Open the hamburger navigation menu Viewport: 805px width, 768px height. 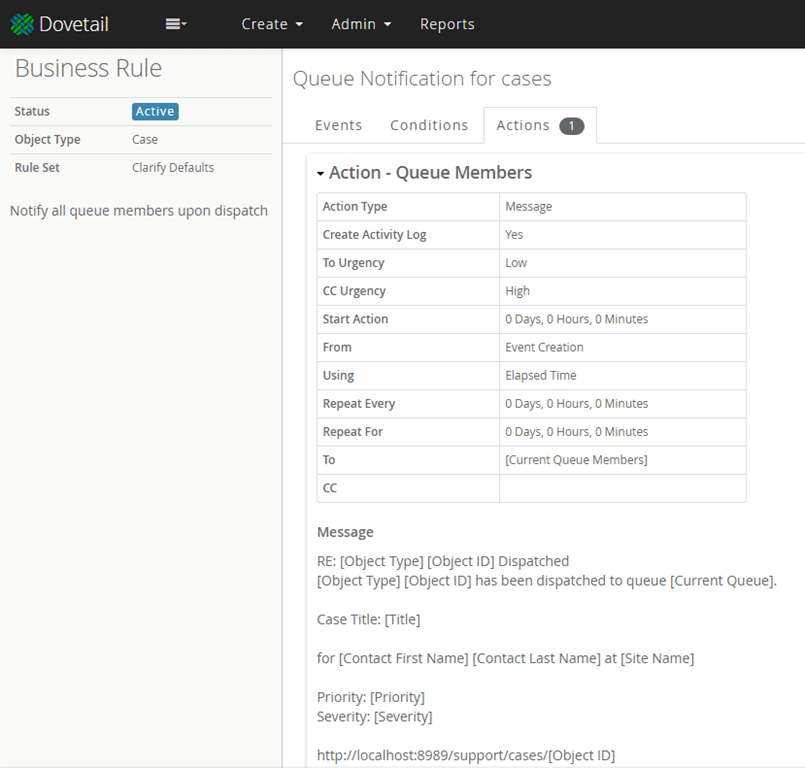(176, 24)
